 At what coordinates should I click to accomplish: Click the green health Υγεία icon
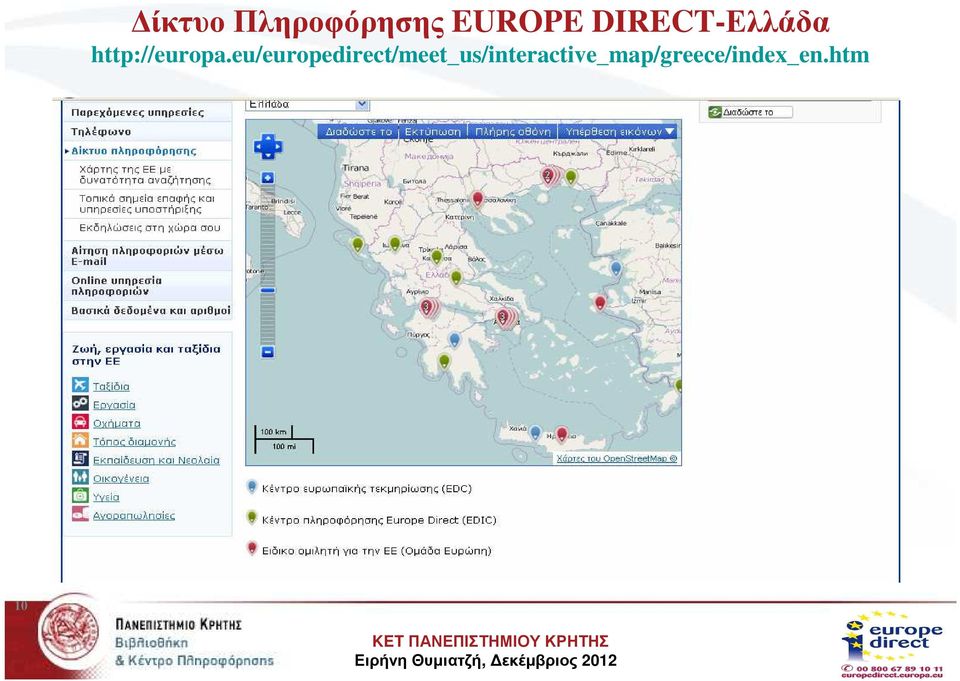[80, 495]
